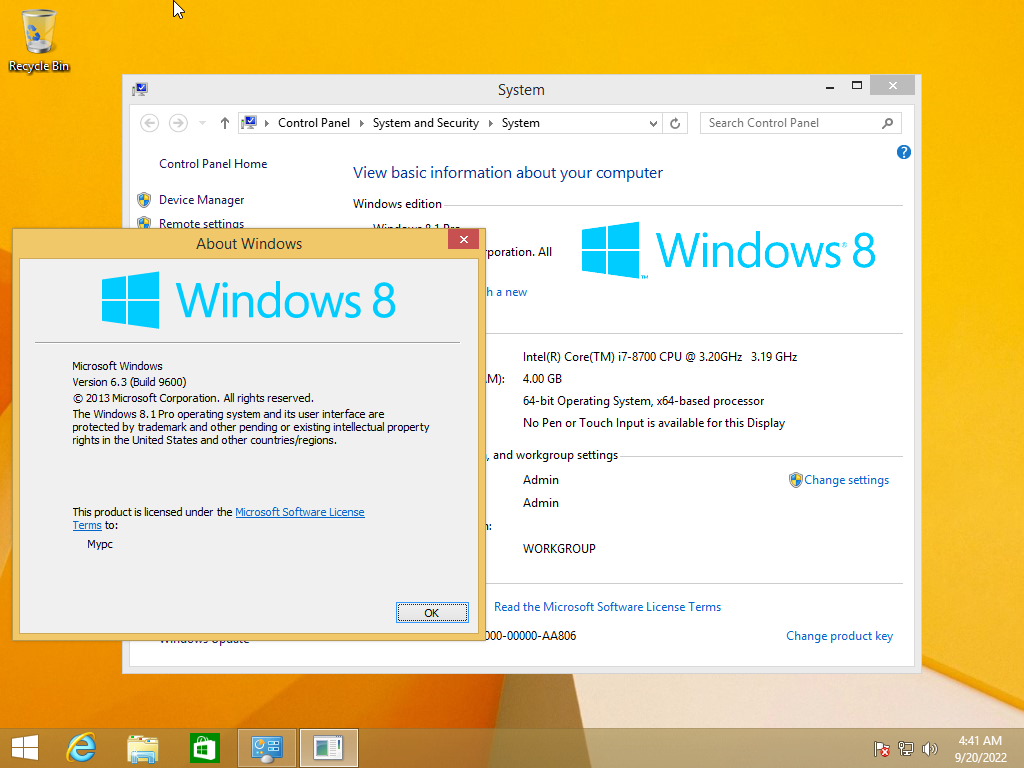Image resolution: width=1024 pixels, height=768 pixels.
Task: Show the calendar from the taskbar clock
Action: click(980, 749)
